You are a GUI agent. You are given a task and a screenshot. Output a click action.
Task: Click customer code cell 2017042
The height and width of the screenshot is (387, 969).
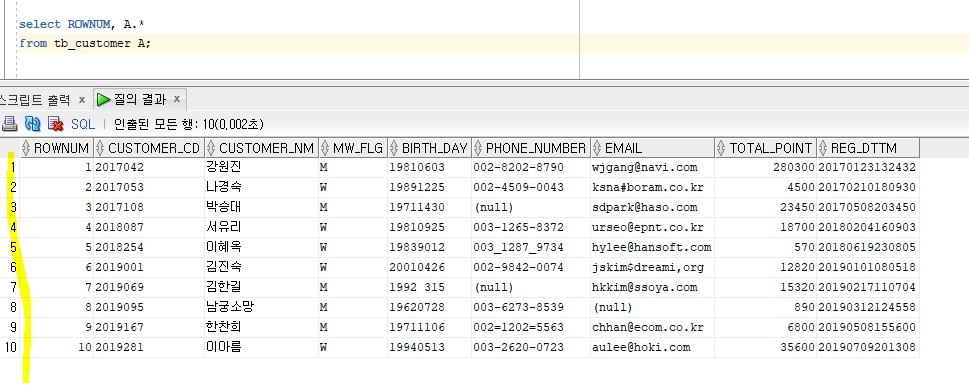point(149,167)
